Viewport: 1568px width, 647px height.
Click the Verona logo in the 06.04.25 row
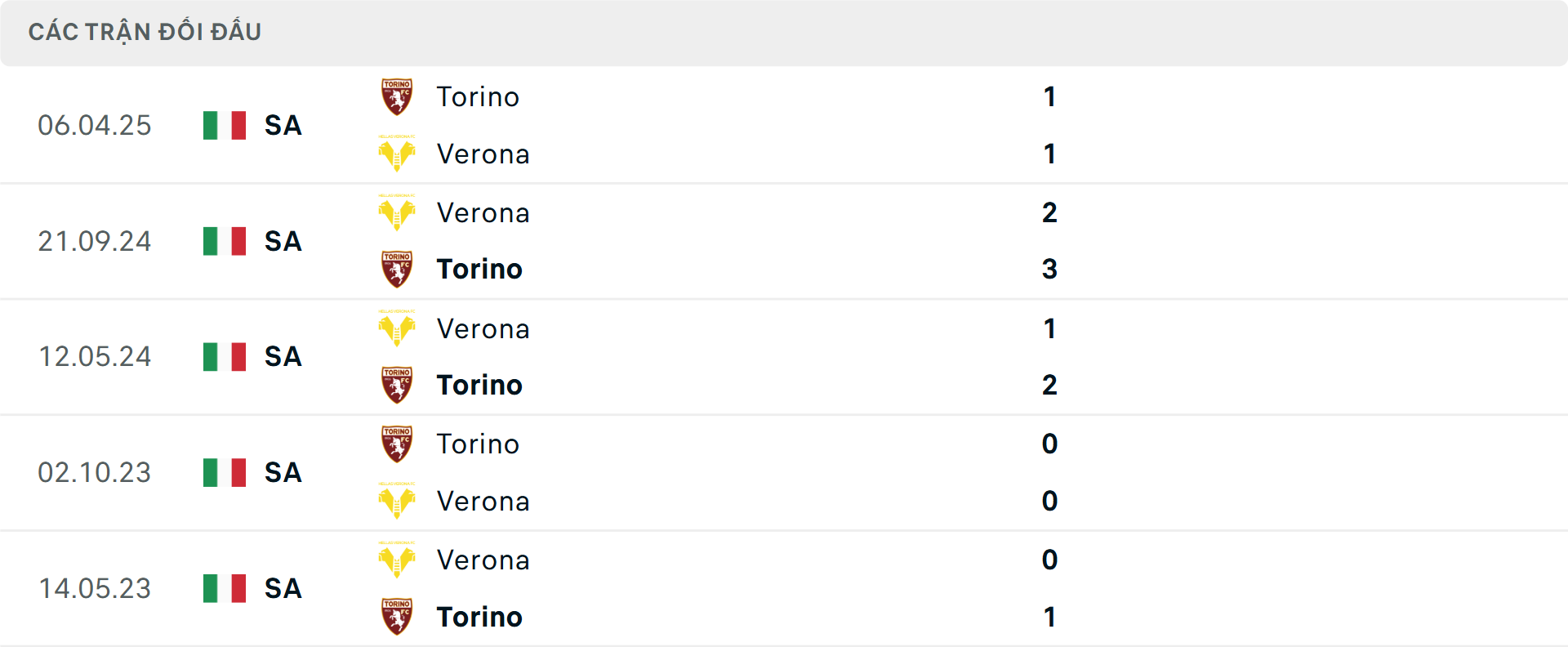397,154
